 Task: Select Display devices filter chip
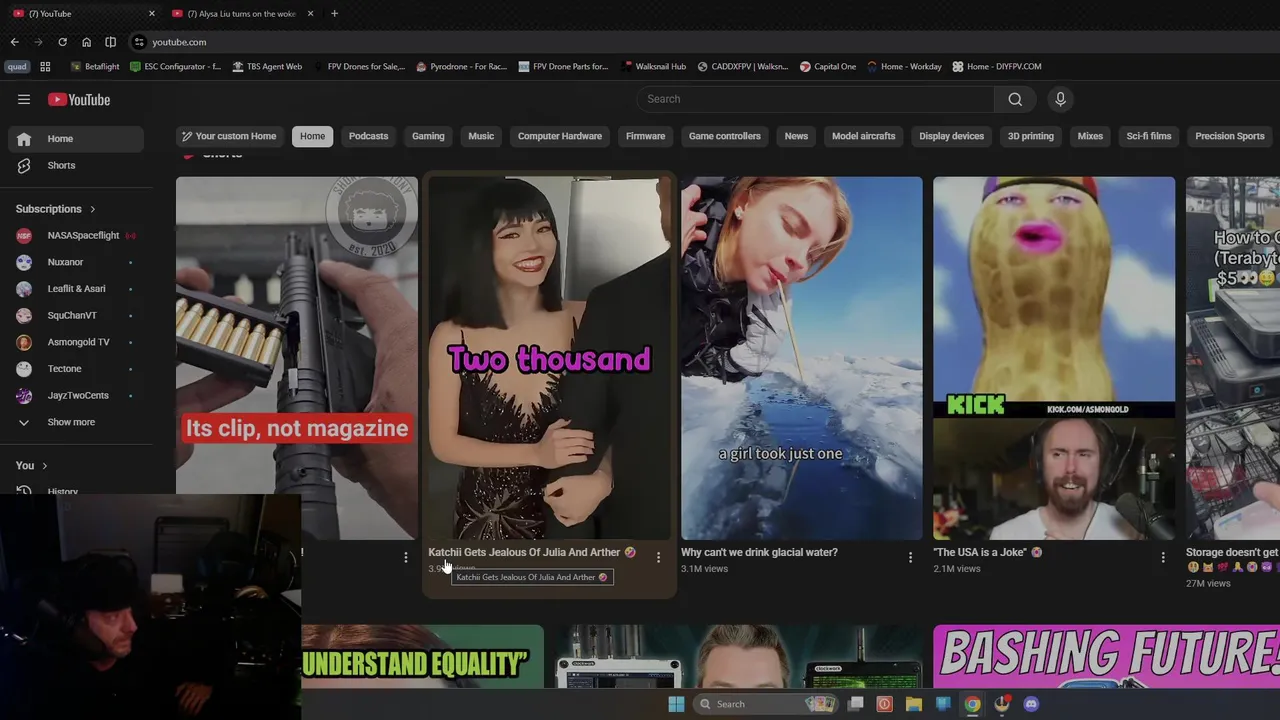click(952, 136)
